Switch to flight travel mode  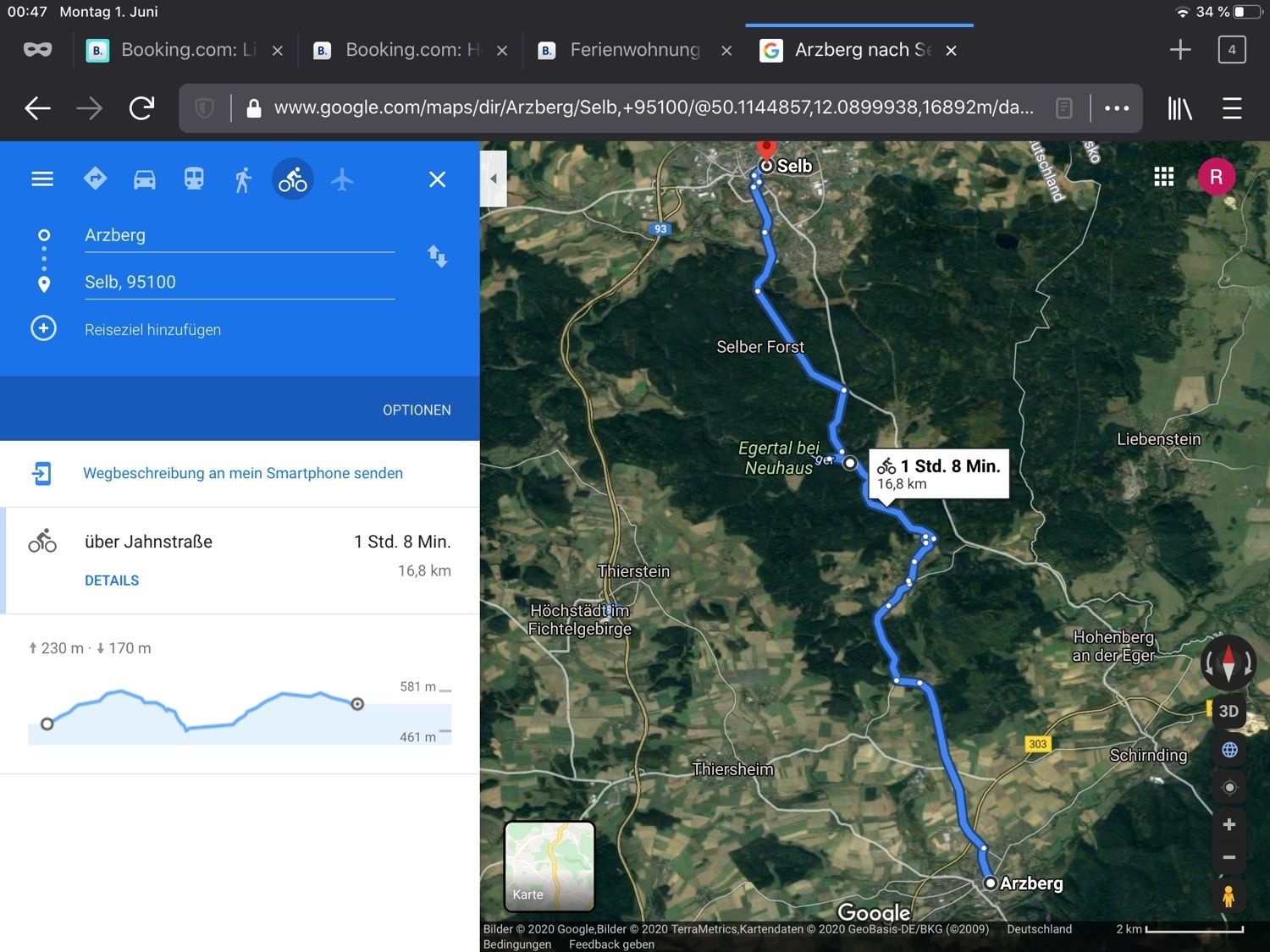342,179
